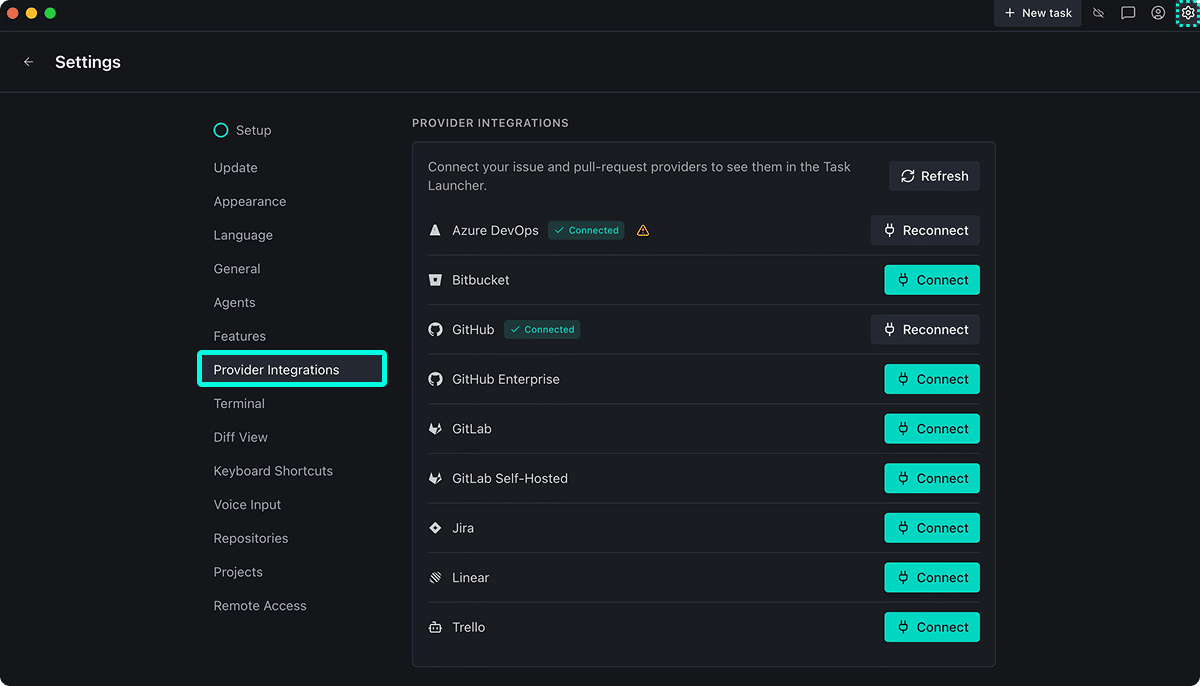
Task: Click the Linear provider name
Action: coord(471,578)
